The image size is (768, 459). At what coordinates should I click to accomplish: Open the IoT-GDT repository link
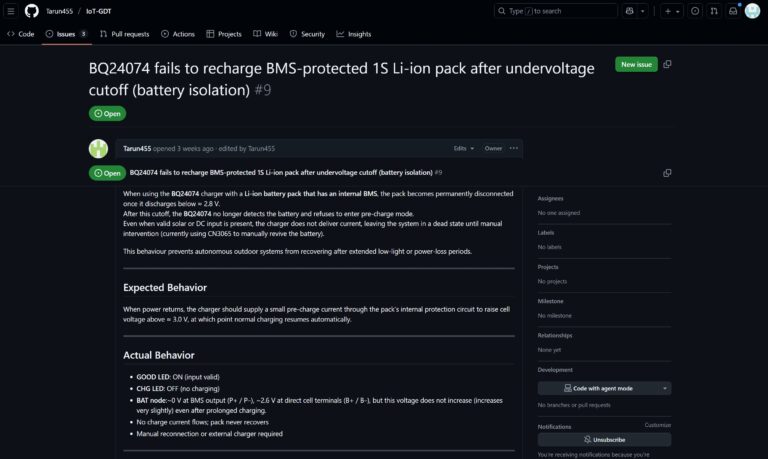click(97, 11)
